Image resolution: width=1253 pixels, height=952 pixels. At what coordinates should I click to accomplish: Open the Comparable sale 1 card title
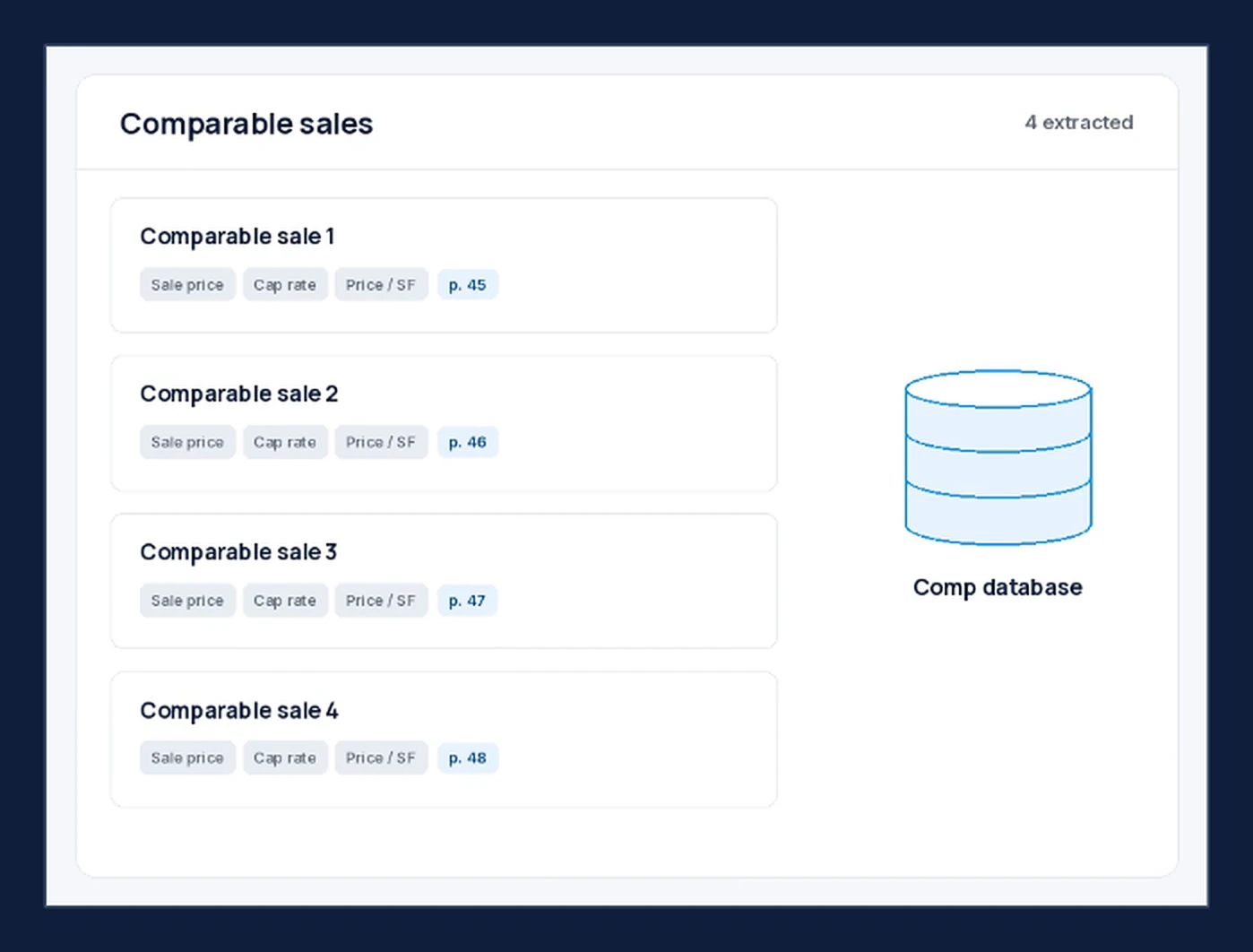tap(238, 237)
